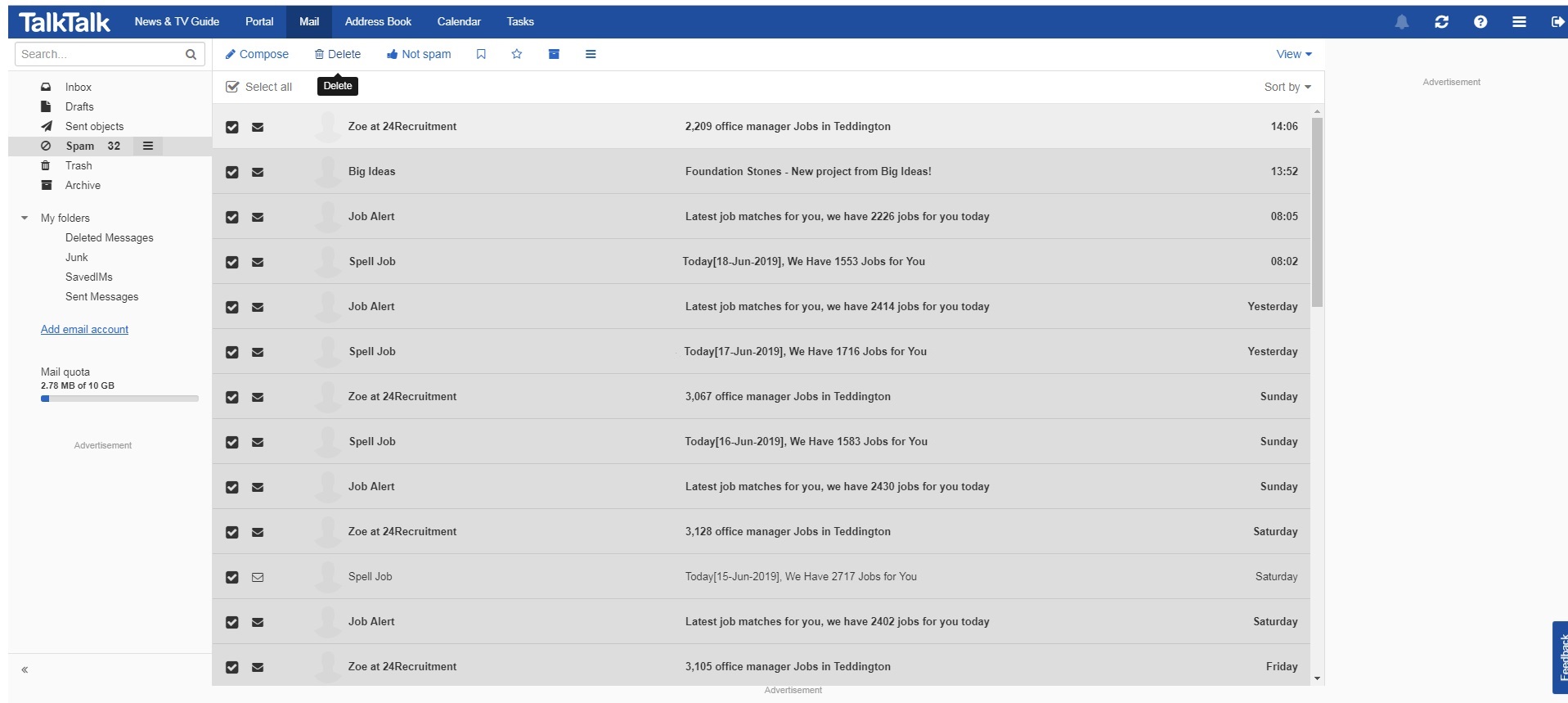Open the Inbox folder
1568x703 pixels.
(x=79, y=87)
